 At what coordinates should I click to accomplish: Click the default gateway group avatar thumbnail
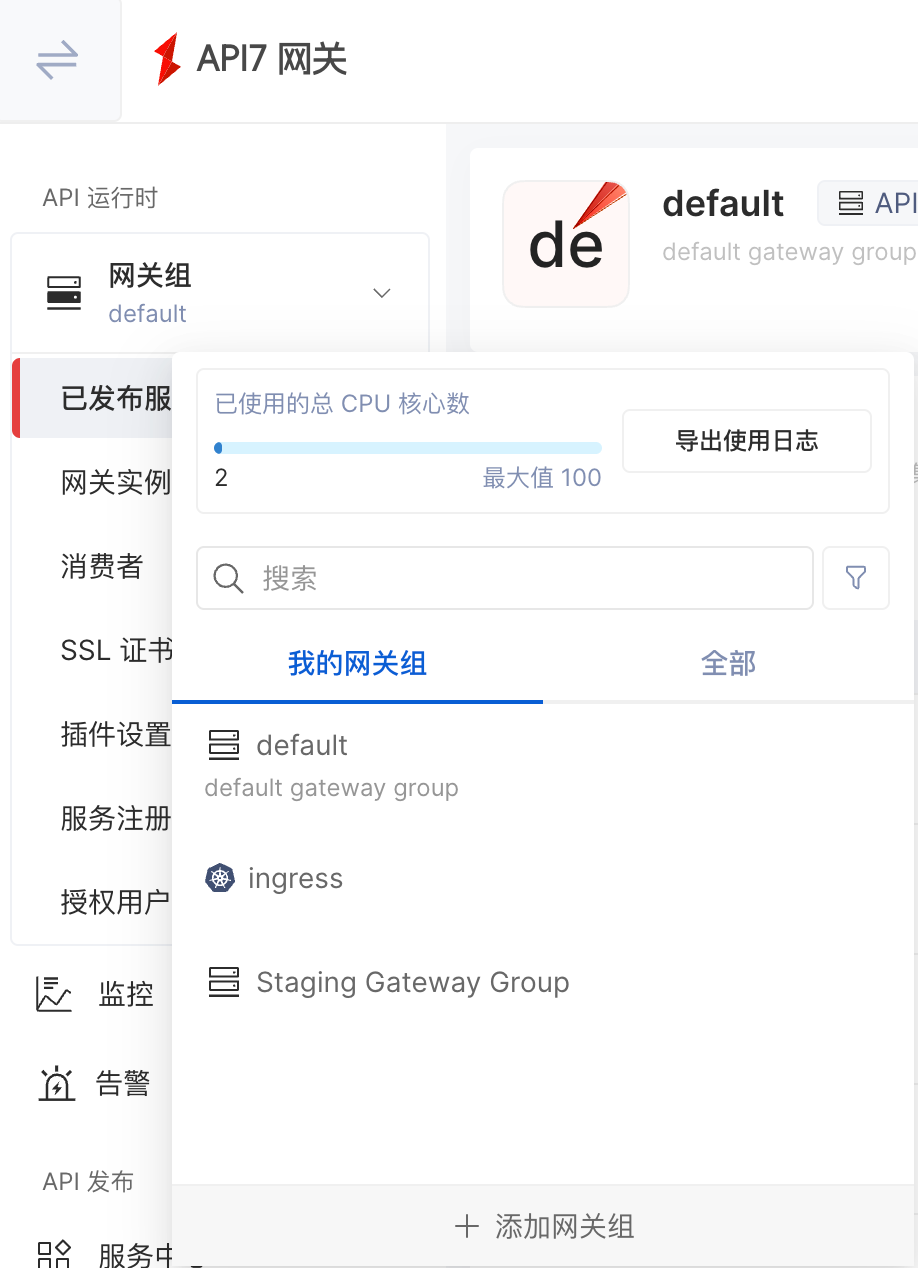566,243
